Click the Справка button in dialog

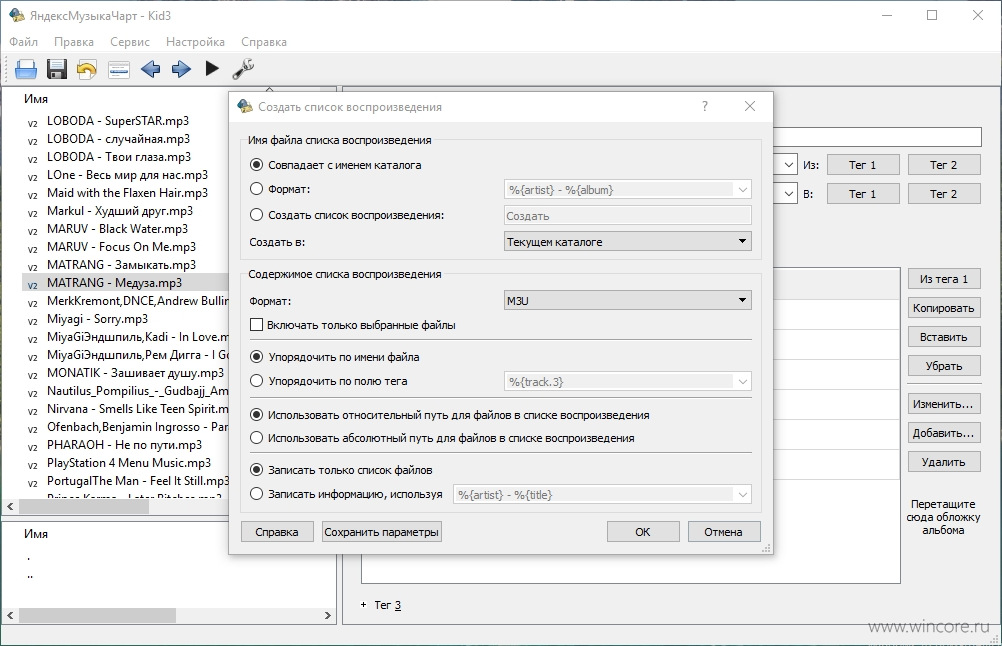277,532
